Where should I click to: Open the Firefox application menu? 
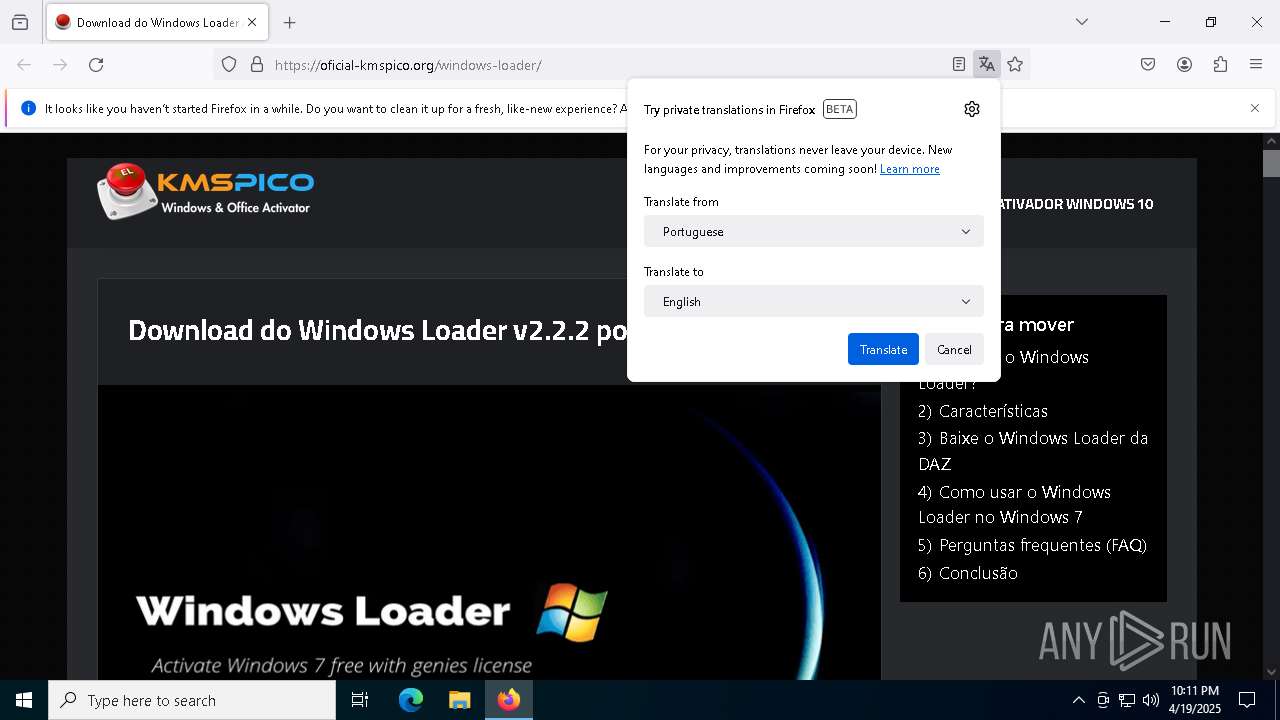tap(1256, 65)
